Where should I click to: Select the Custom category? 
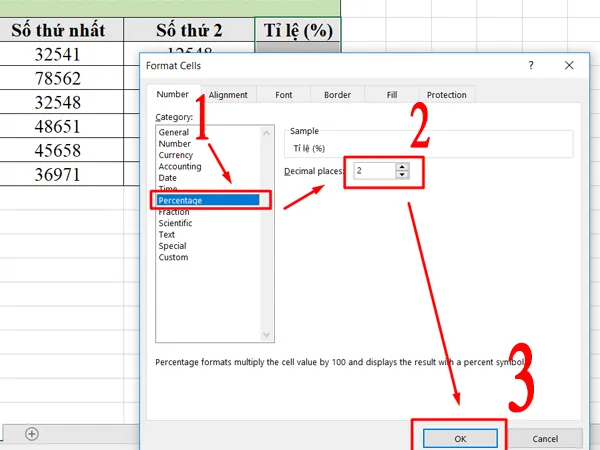(173, 257)
